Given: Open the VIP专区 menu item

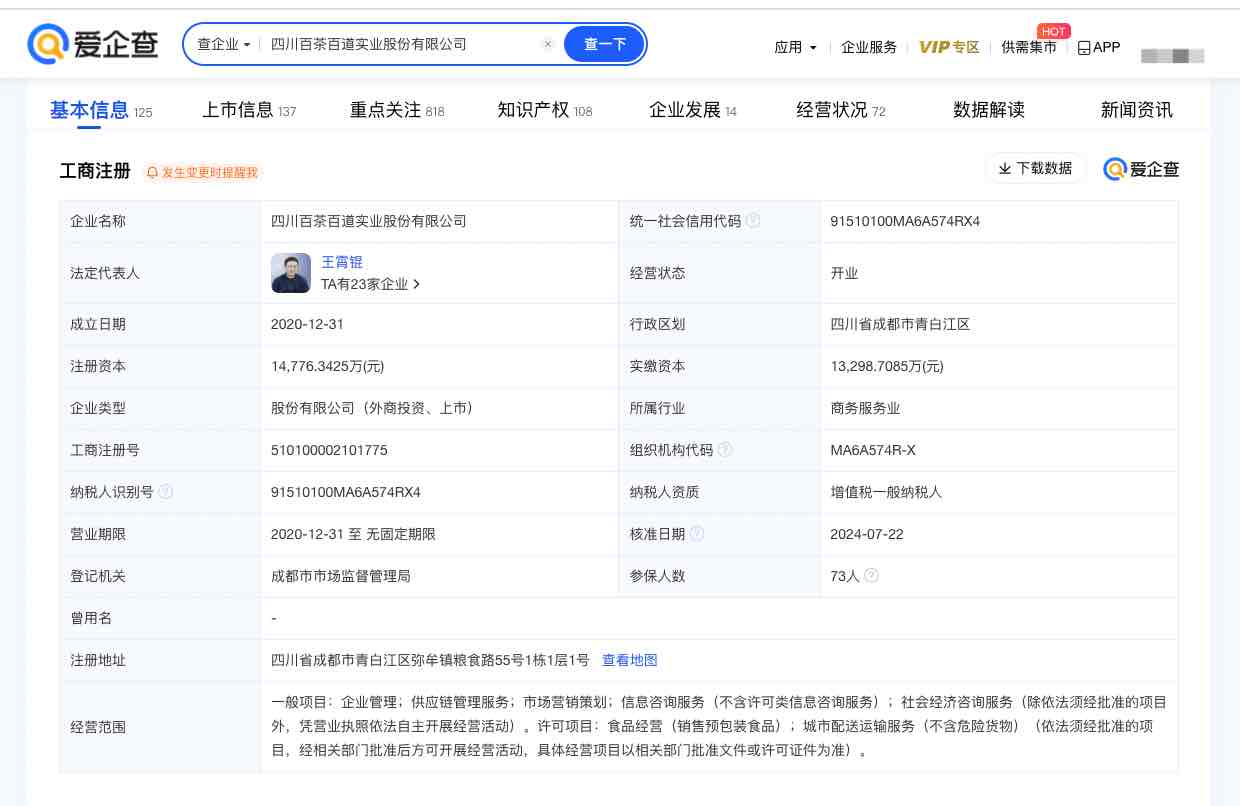Looking at the screenshot, I should click(x=948, y=47).
